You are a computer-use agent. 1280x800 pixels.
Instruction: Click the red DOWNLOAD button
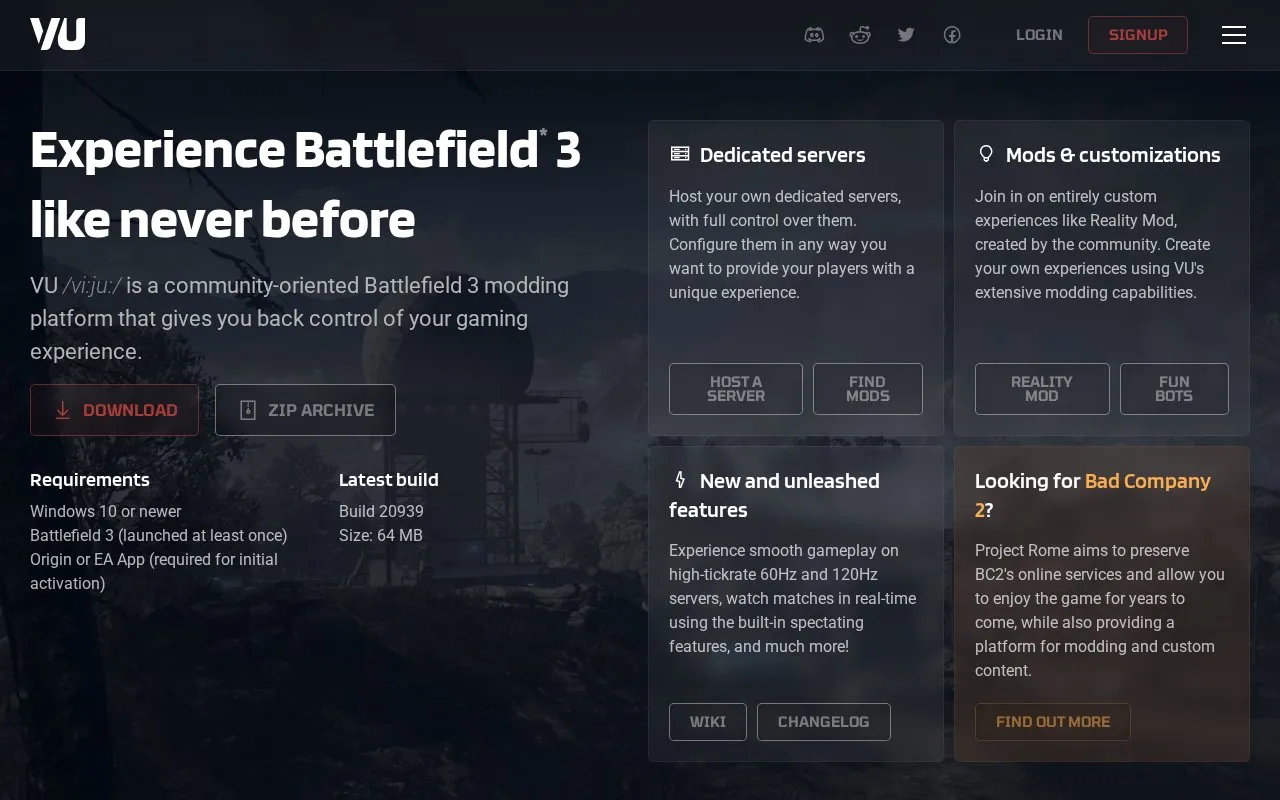(114, 410)
